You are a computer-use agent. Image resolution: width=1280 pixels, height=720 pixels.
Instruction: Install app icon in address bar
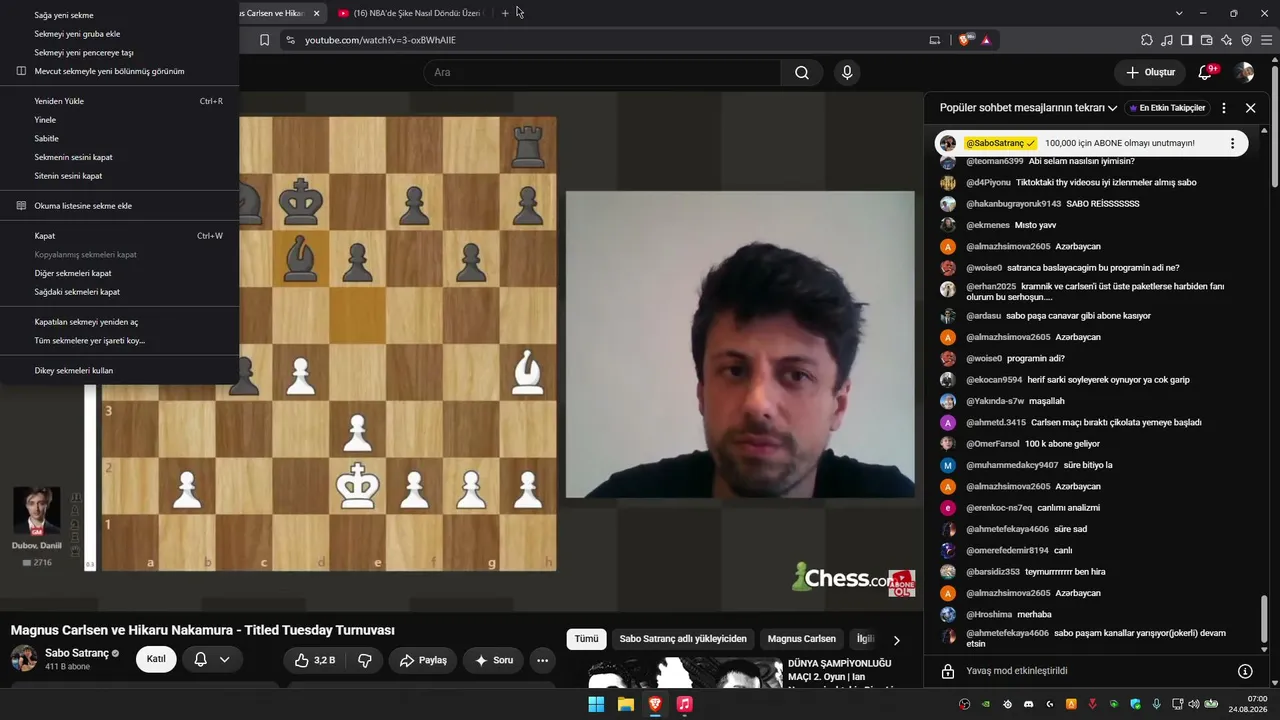click(935, 40)
